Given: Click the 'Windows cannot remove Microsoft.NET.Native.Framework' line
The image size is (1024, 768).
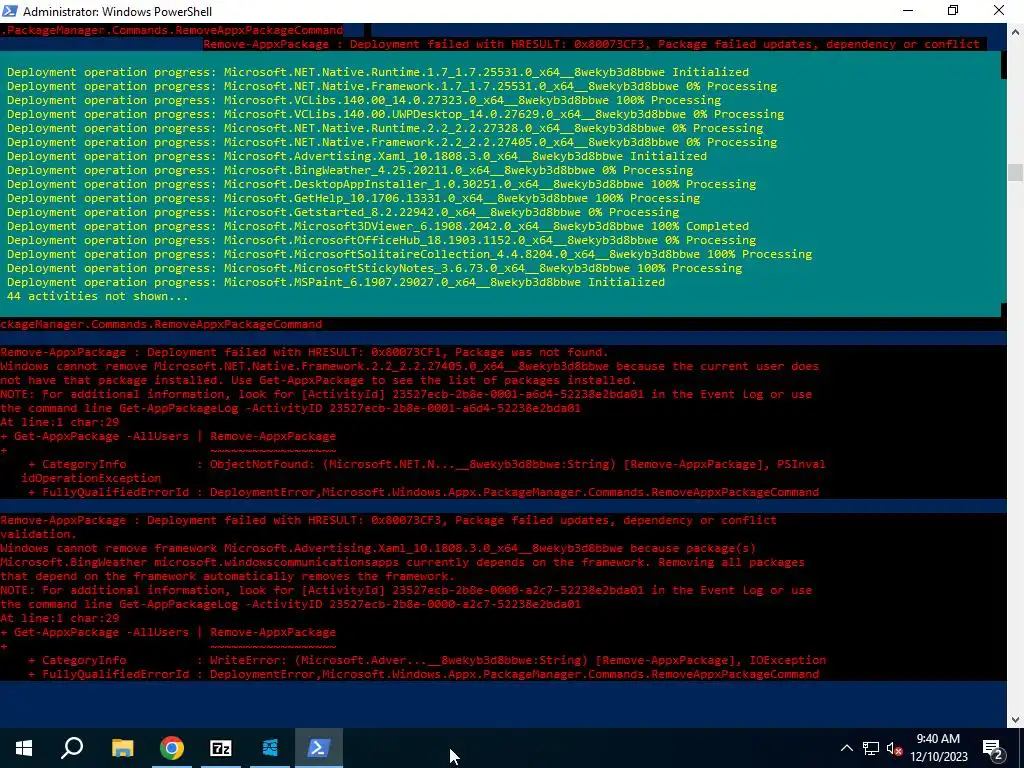Looking at the screenshot, I should tap(409, 366).
